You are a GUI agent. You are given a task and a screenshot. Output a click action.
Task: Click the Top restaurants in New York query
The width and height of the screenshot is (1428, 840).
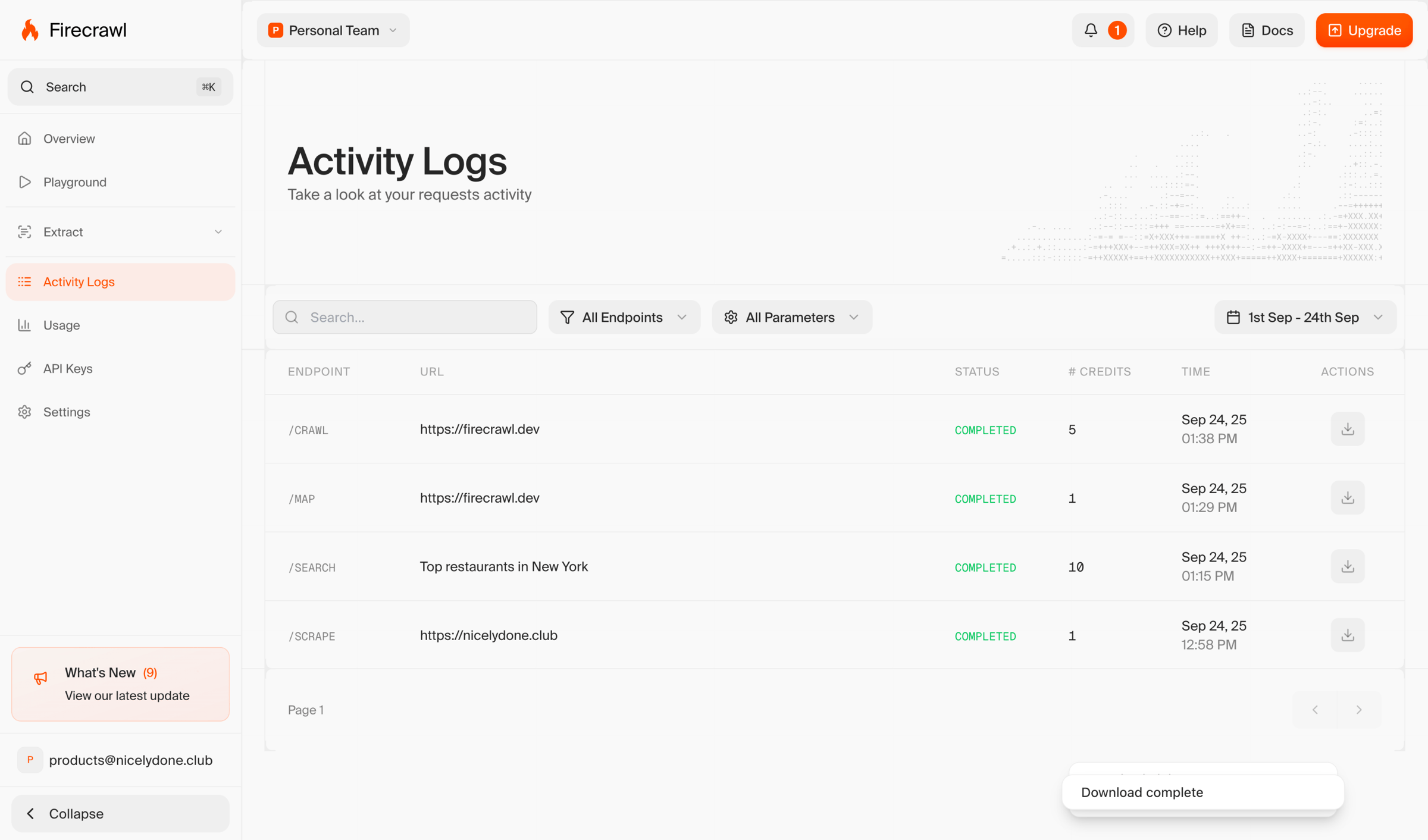(503, 566)
